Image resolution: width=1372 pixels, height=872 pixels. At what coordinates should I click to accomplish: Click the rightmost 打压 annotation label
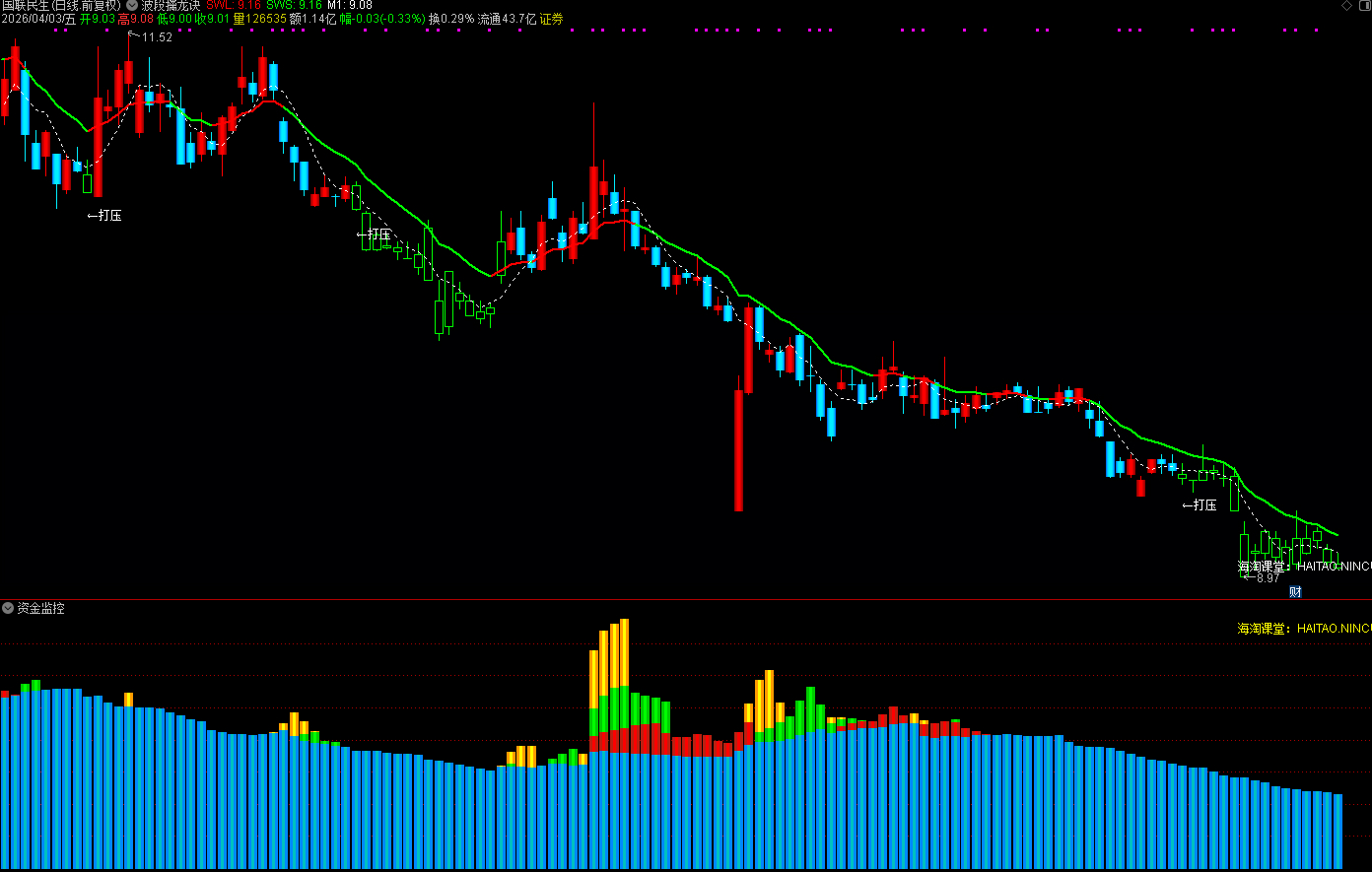[1200, 505]
